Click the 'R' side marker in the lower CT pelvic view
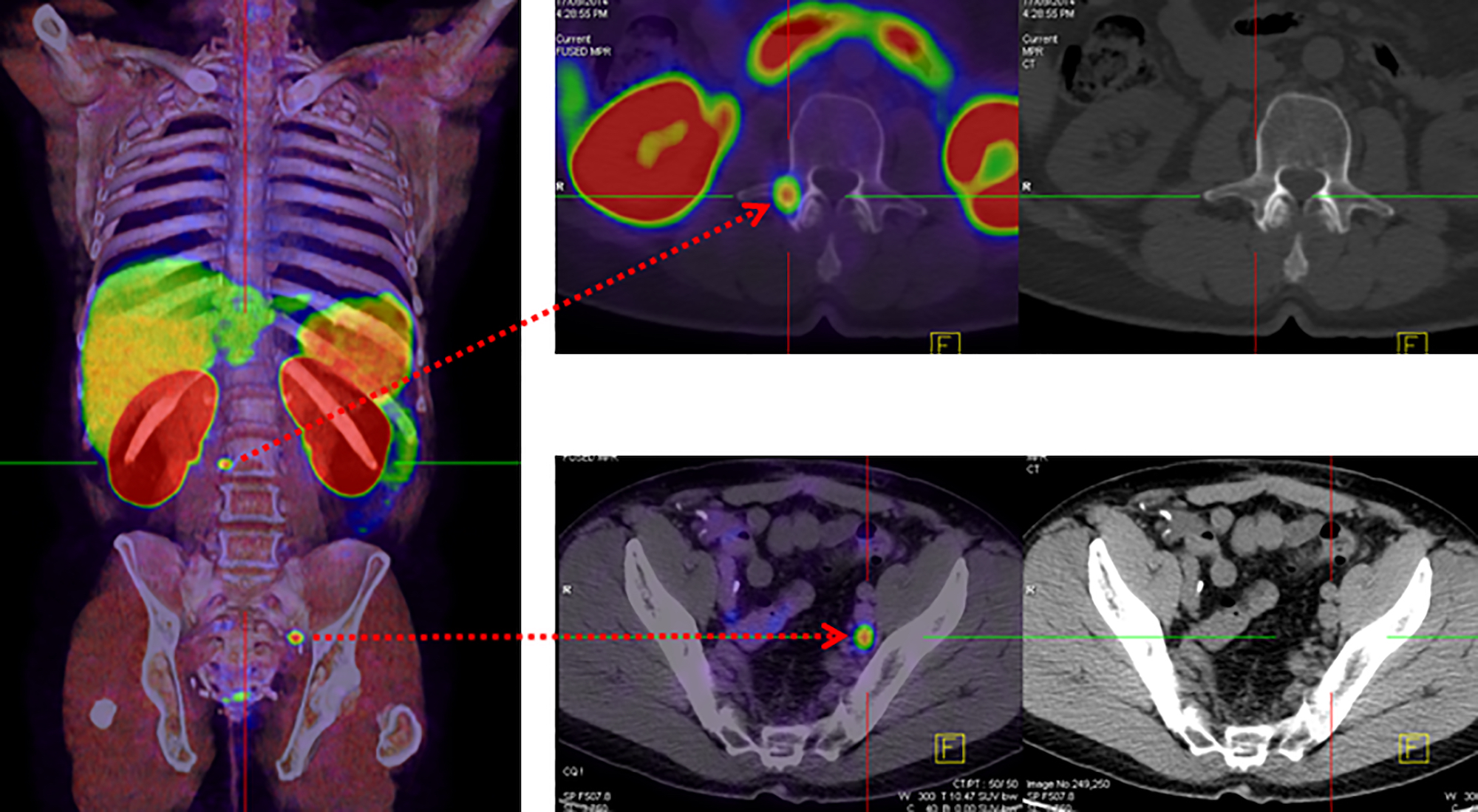The height and width of the screenshot is (812, 1478). point(1031,590)
